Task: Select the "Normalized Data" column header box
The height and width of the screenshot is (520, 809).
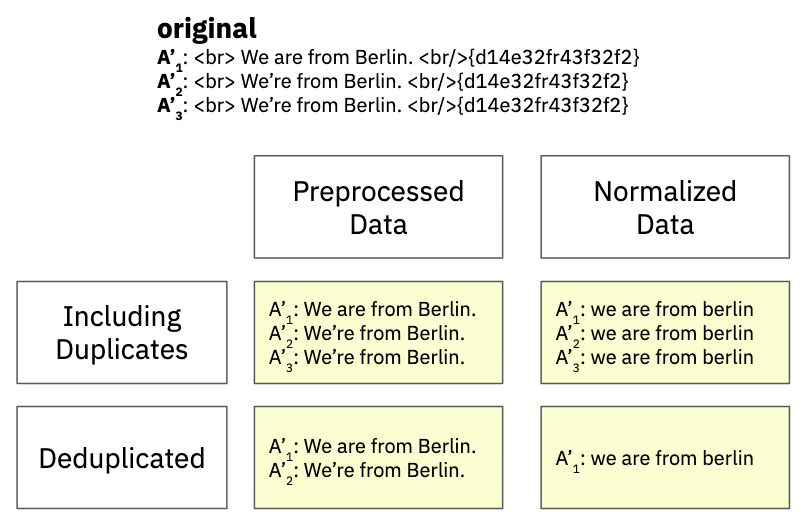Action: [x=665, y=207]
